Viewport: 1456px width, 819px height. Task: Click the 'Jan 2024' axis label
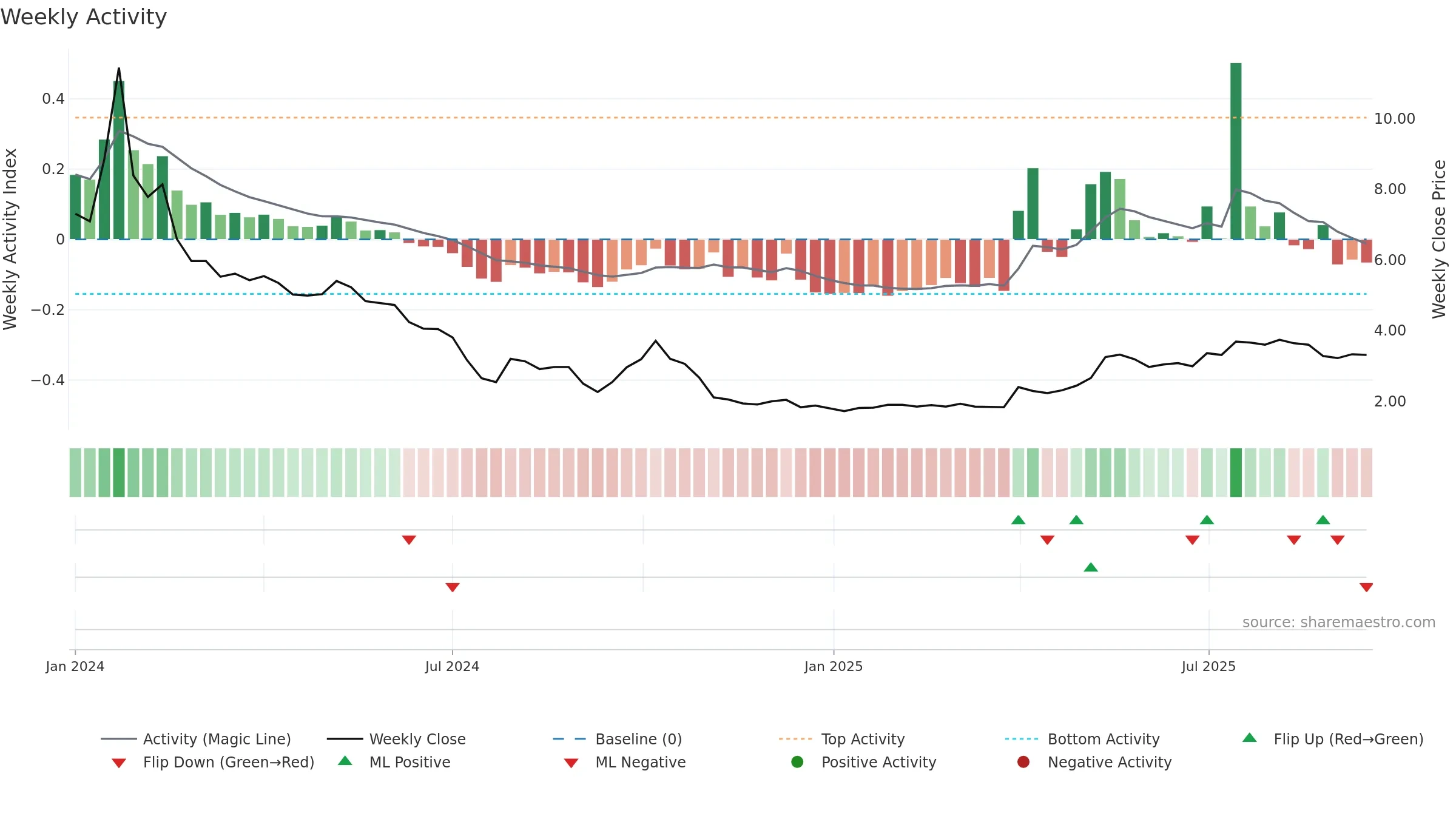click(75, 666)
